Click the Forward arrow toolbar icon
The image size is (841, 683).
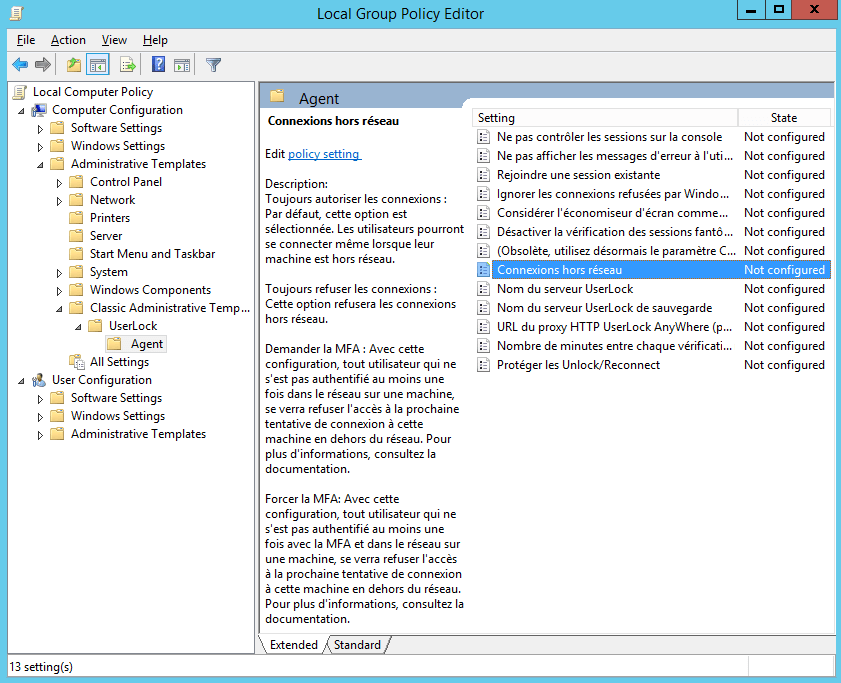click(43, 65)
